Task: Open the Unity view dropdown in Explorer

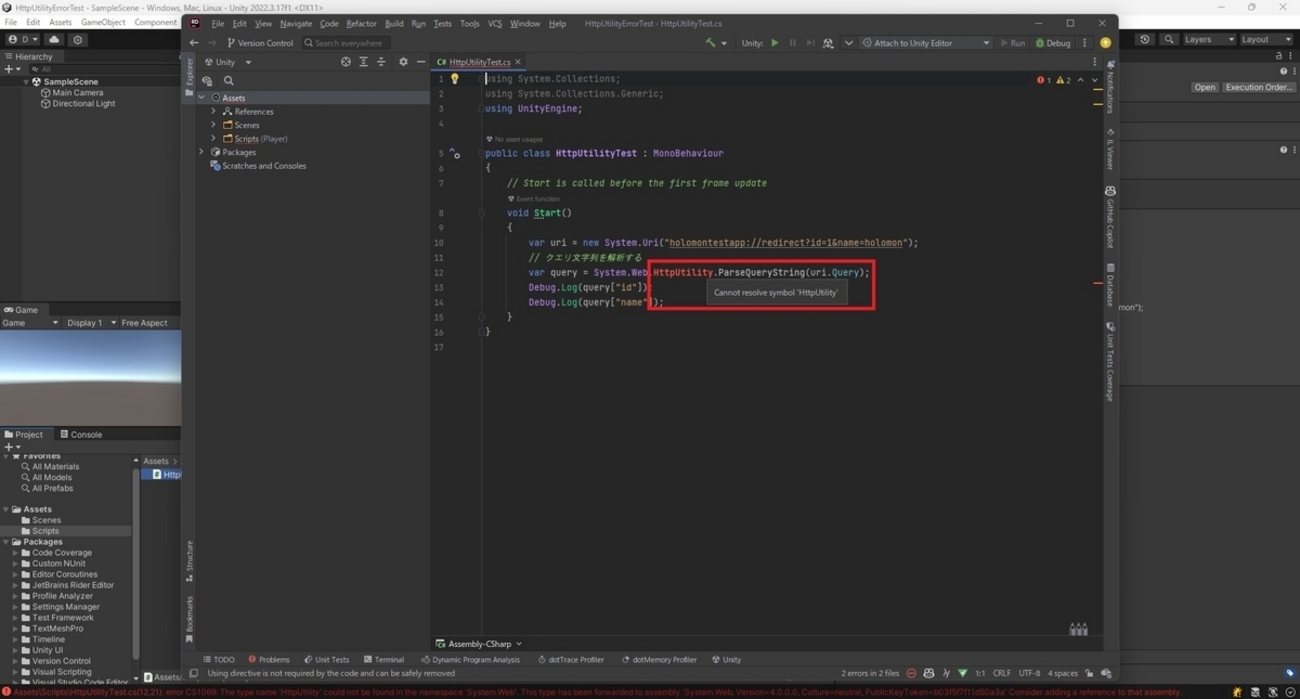Action: click(229, 62)
